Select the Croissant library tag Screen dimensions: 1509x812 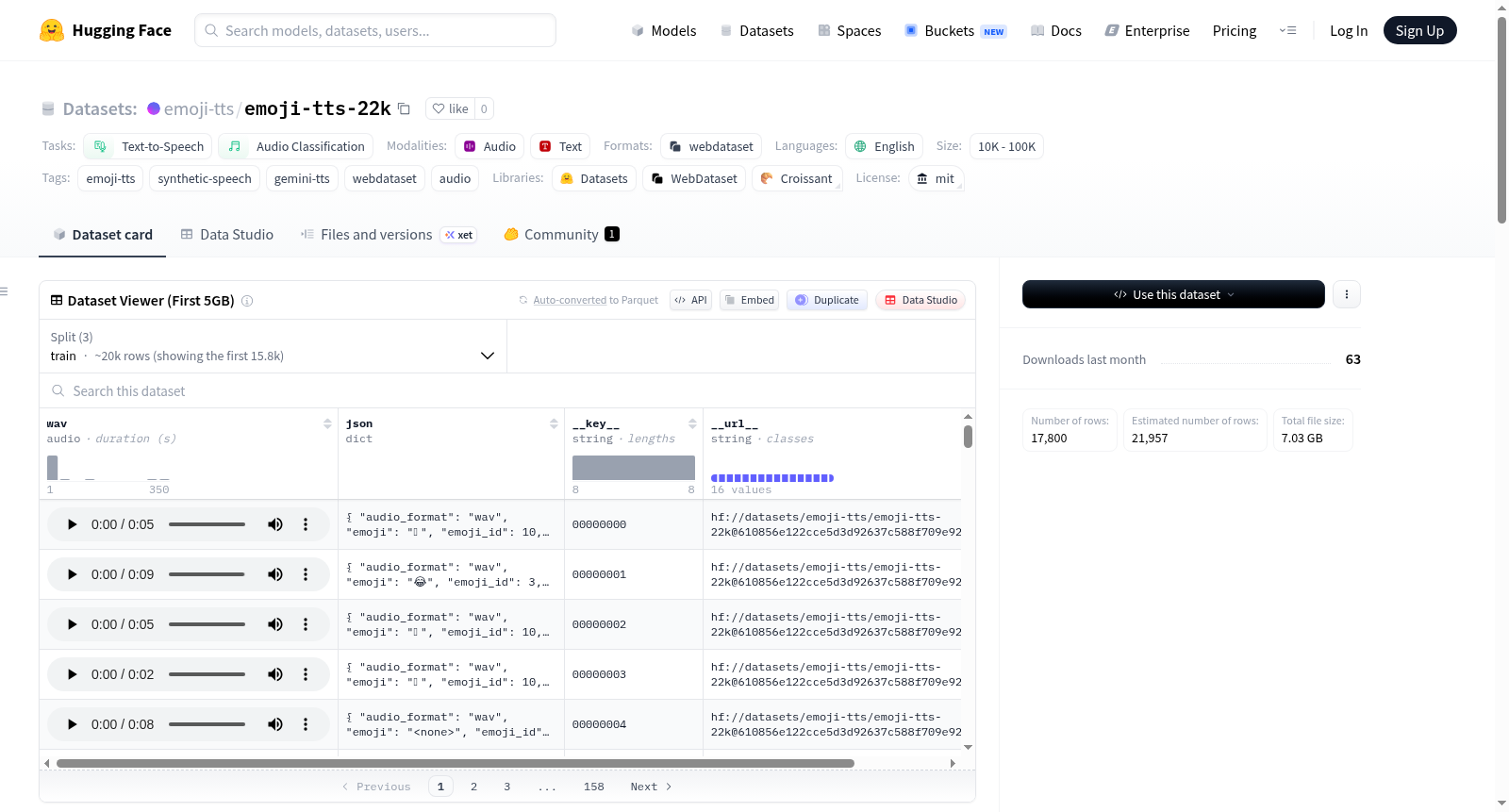797,178
